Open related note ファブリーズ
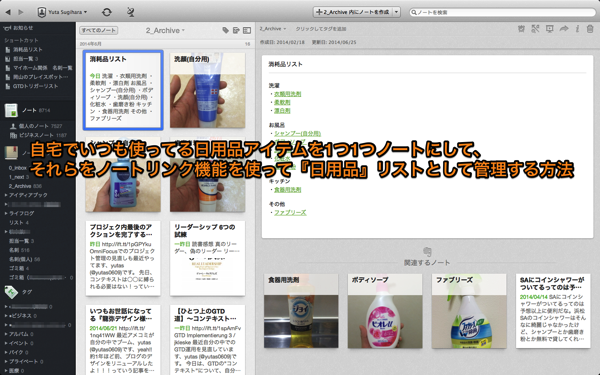Screen dimensions: 600x375 469,311
